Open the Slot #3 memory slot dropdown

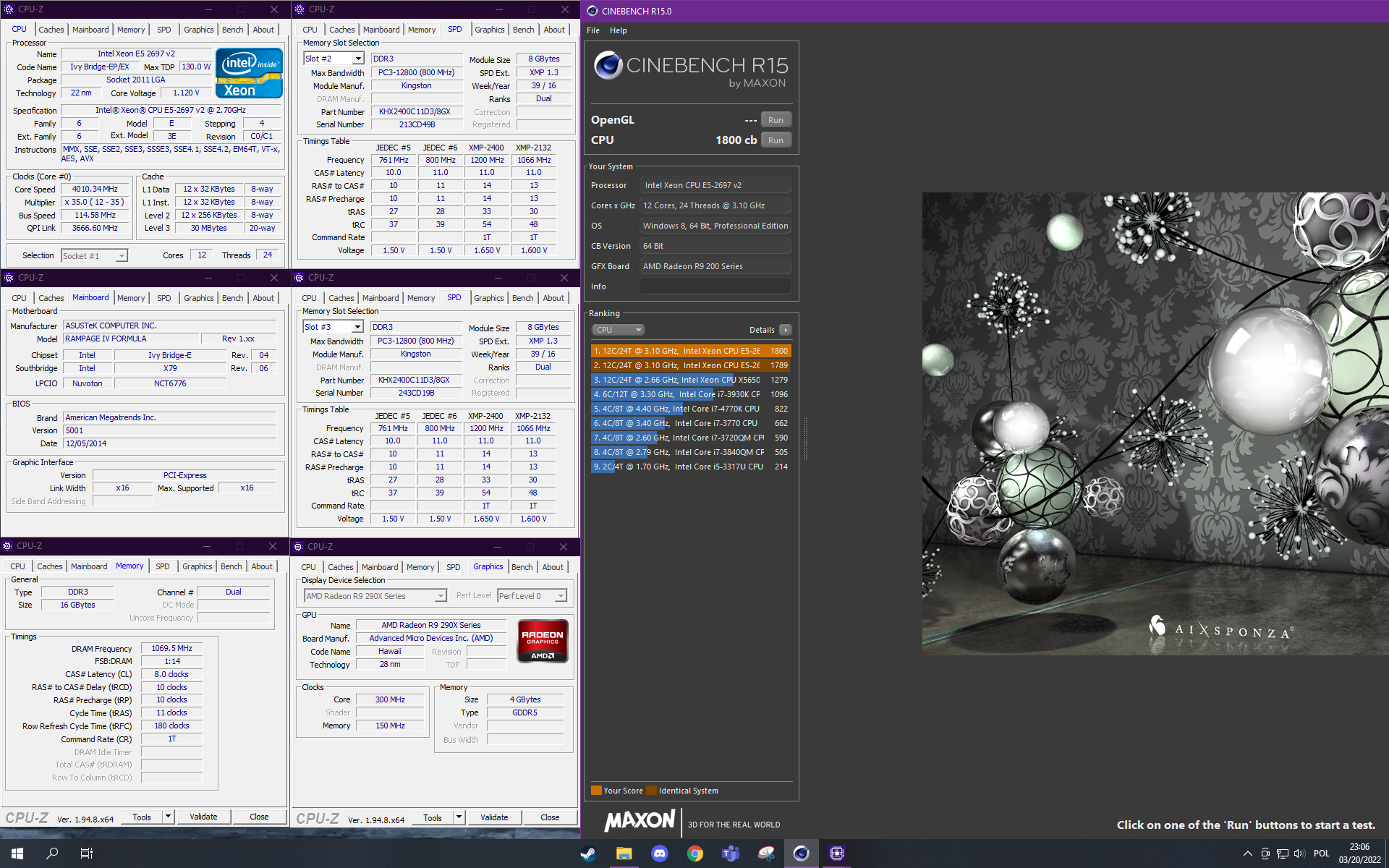357,327
